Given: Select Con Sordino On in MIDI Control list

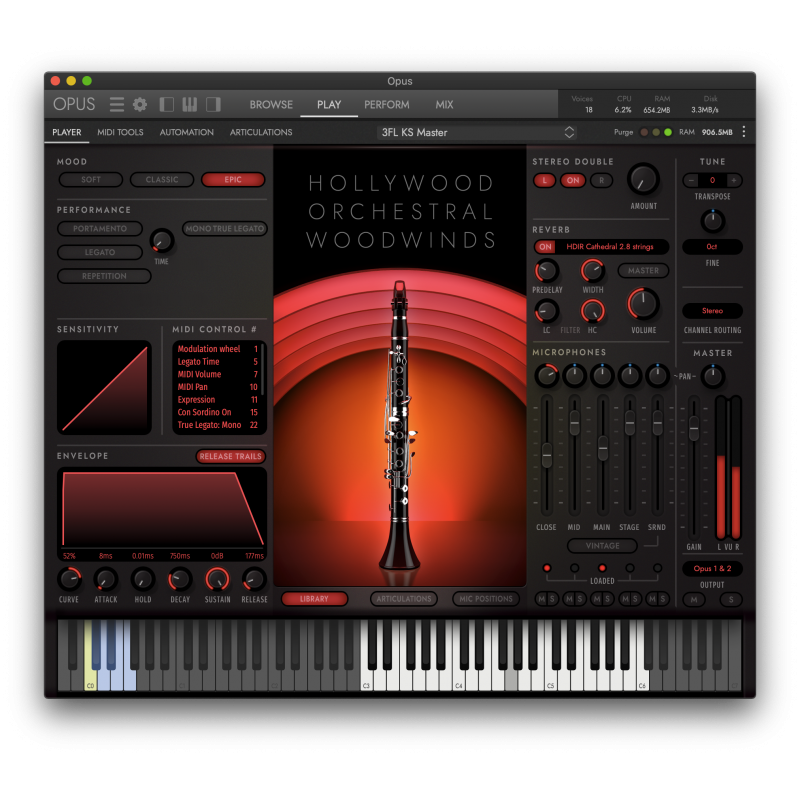Looking at the screenshot, I should (x=217, y=412).
